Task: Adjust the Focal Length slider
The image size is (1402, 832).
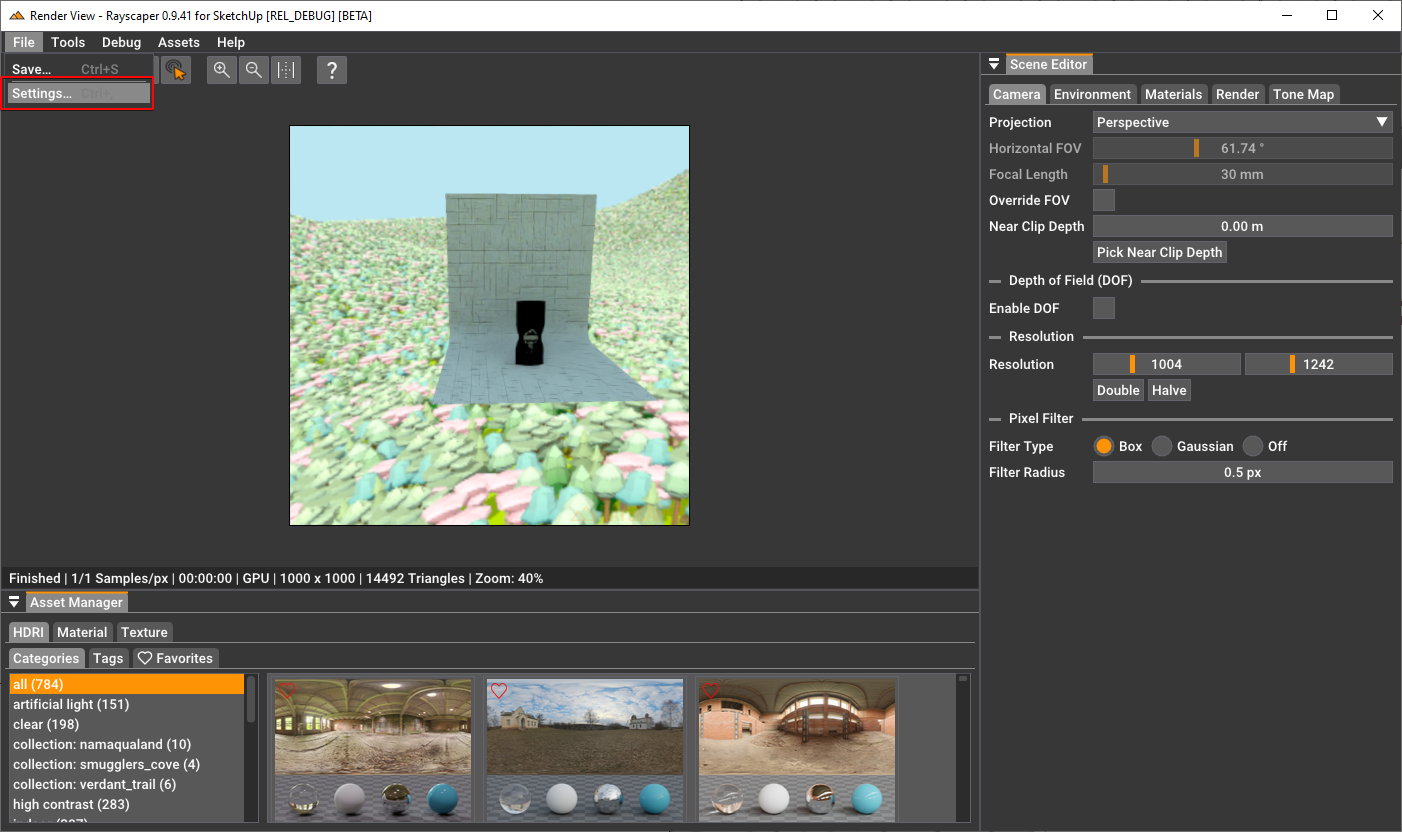Action: (1242, 174)
